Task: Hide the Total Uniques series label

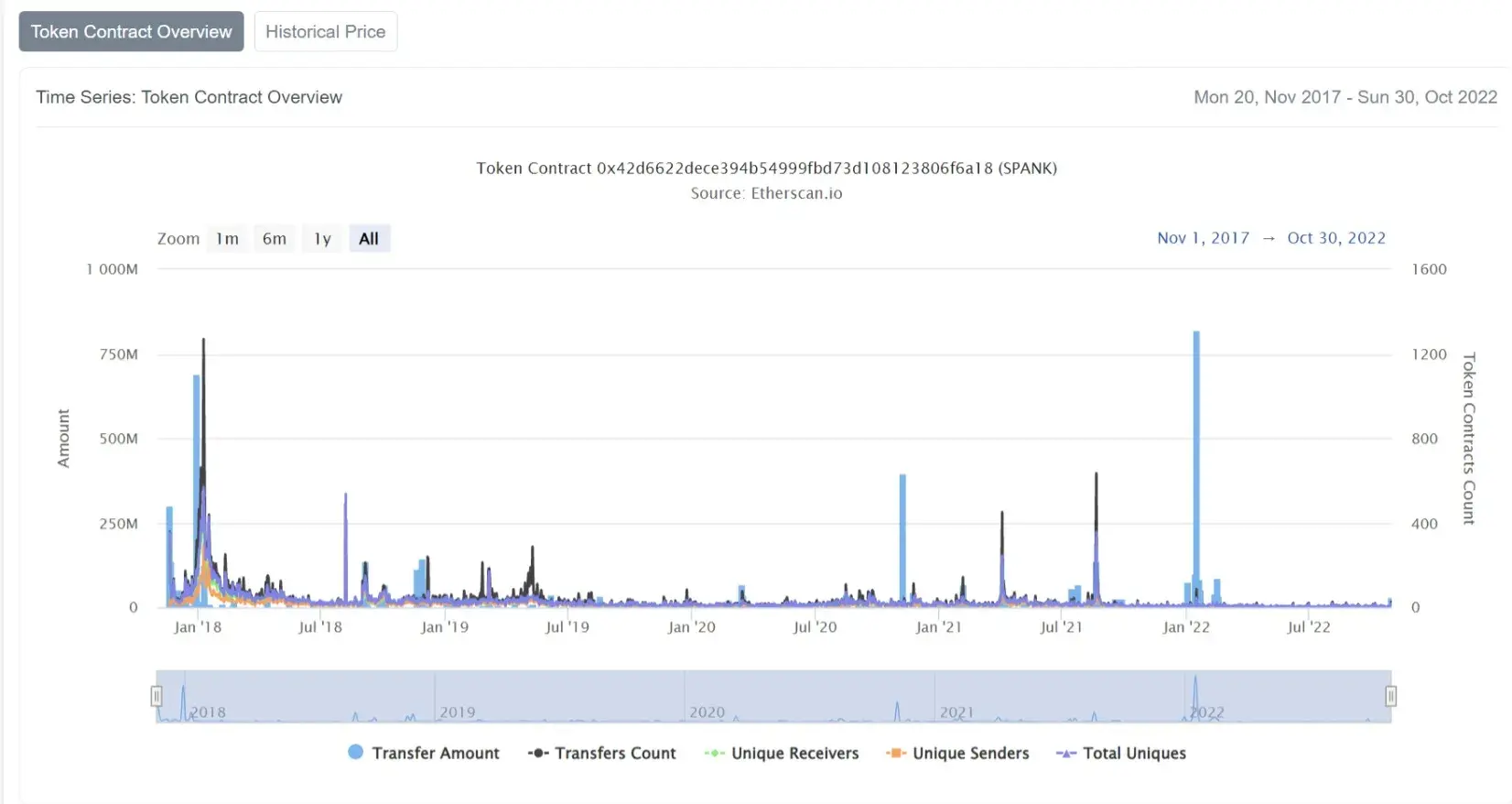Action: tap(1134, 753)
